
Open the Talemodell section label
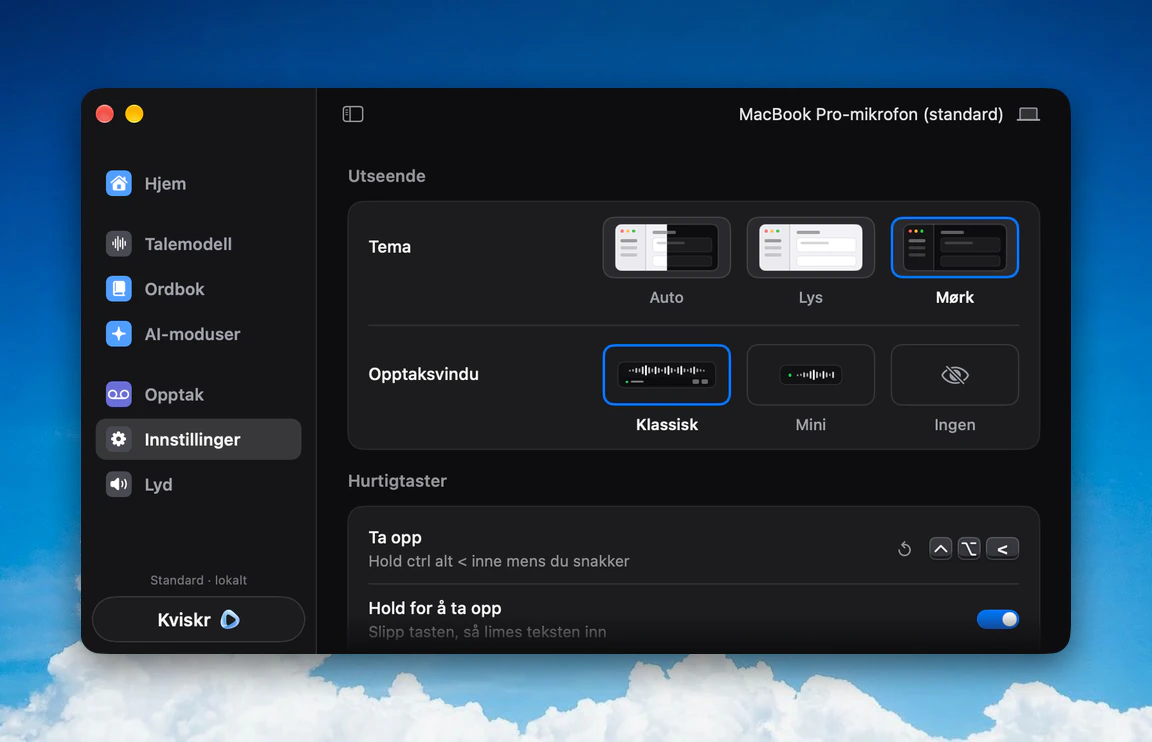coord(188,244)
